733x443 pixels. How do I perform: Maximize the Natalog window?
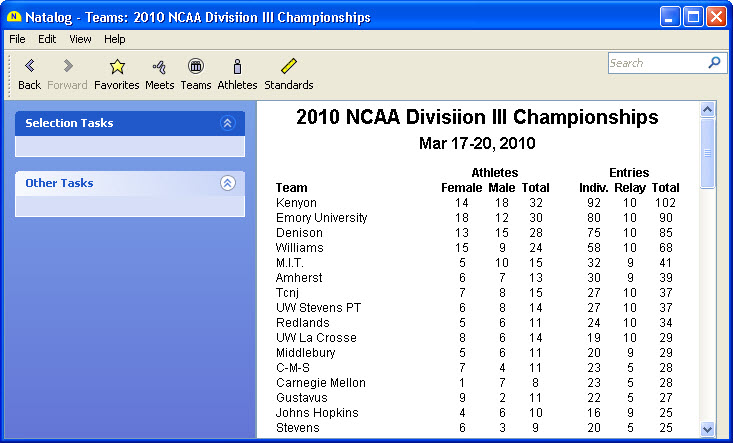click(693, 17)
